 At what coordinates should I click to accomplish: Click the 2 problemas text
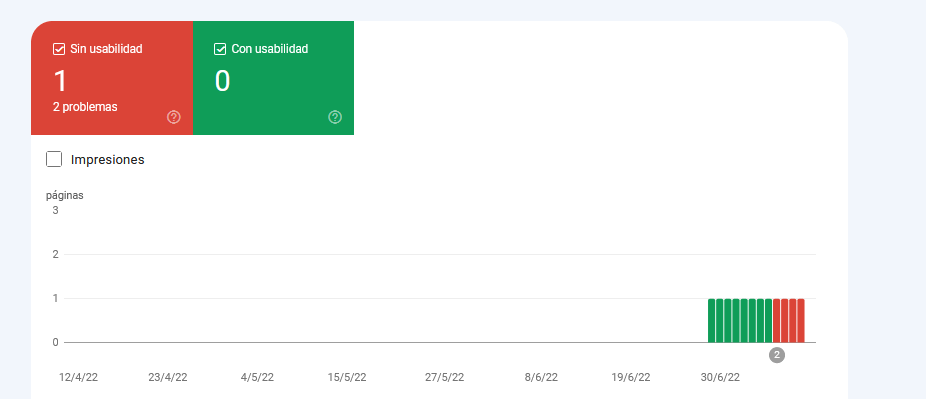click(85, 107)
